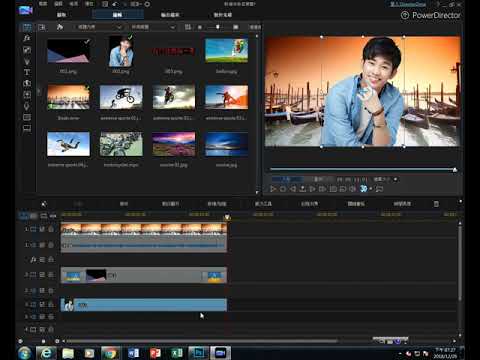
Task: Click the save project icon in title bar
Action: [105, 4]
